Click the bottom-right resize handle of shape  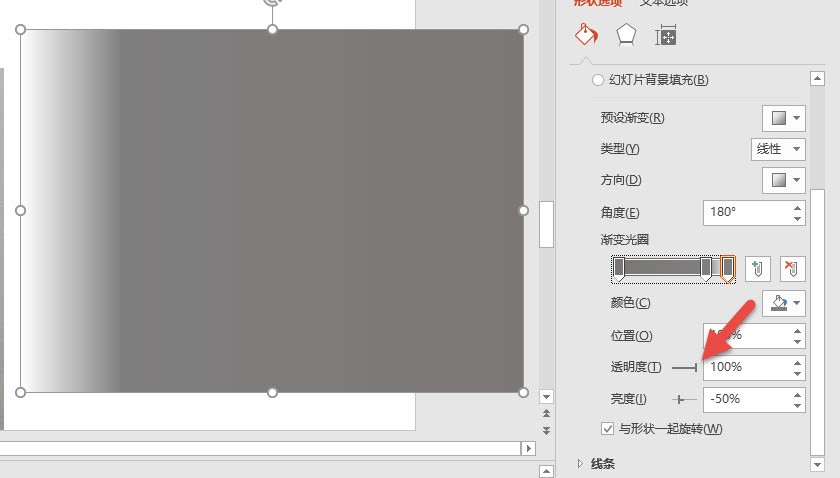523,392
